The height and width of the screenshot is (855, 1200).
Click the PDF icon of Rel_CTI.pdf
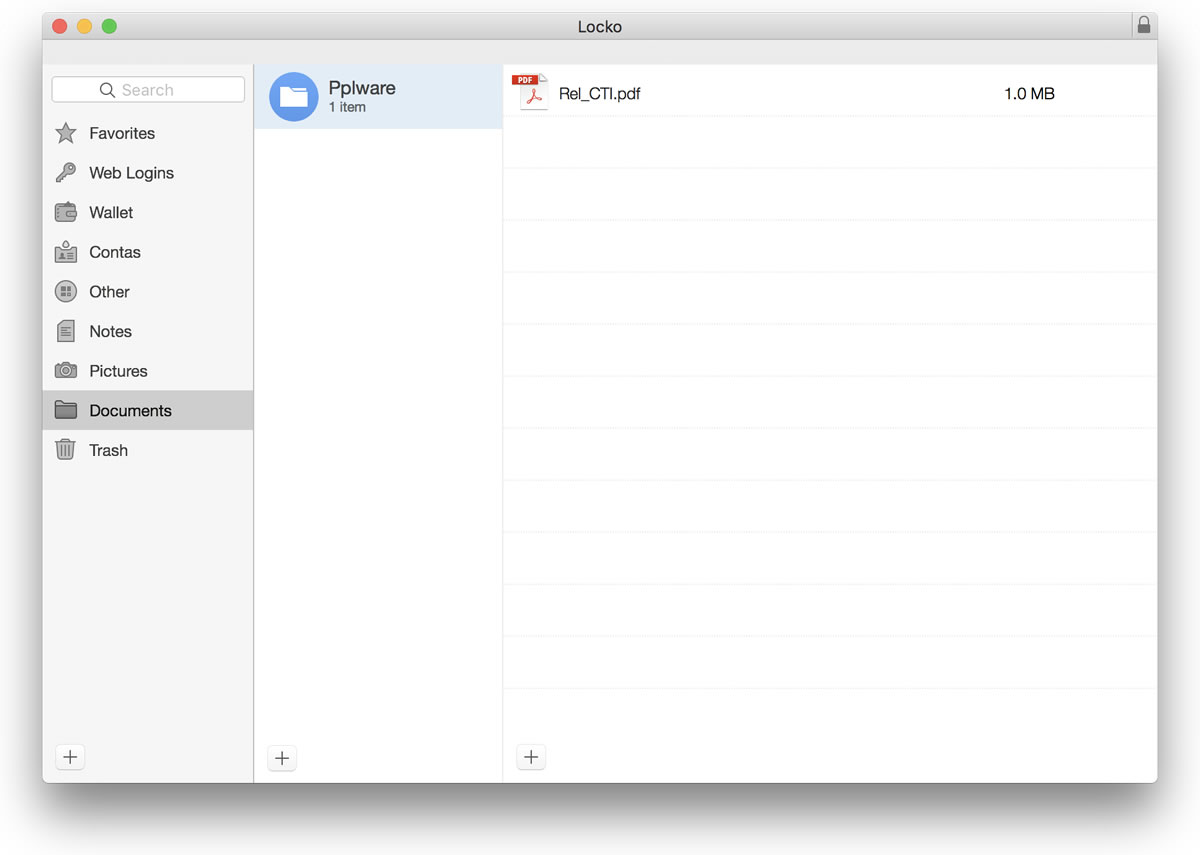point(531,93)
